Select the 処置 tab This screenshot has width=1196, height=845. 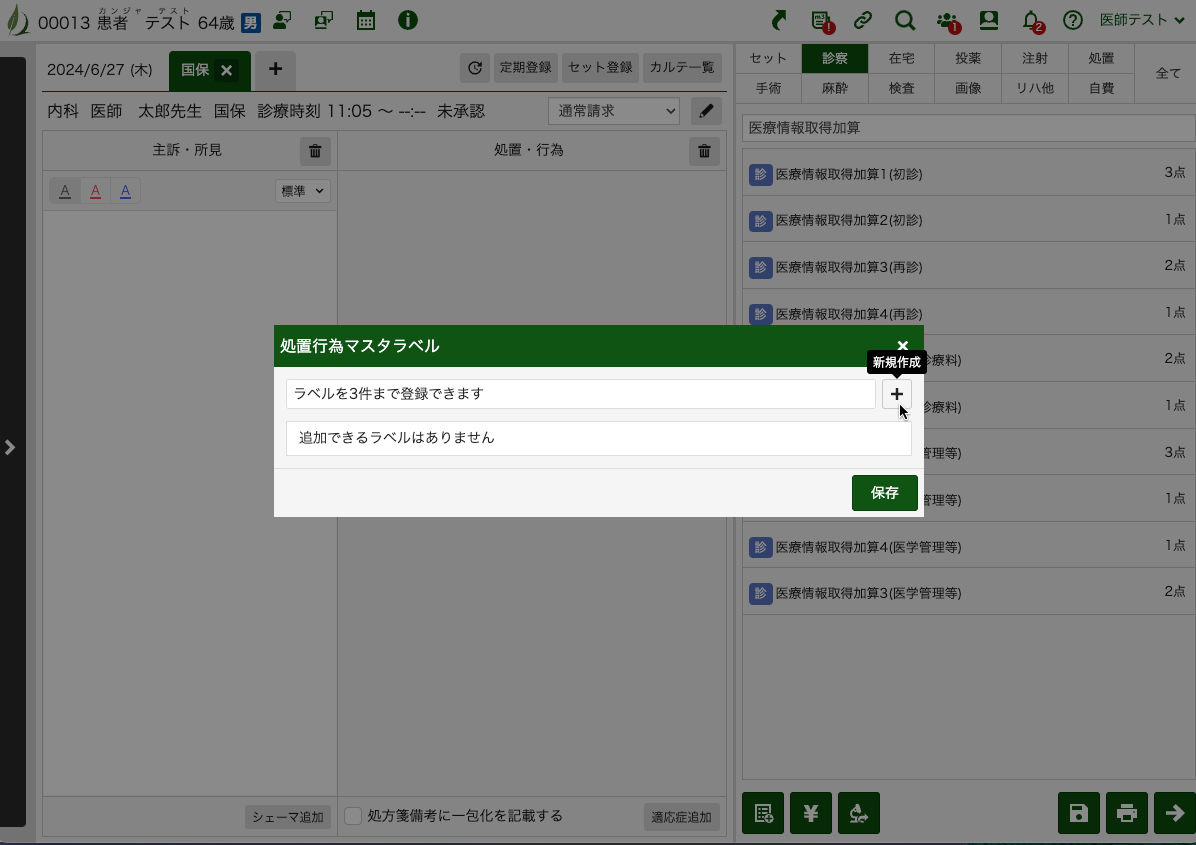[x=1101, y=59]
